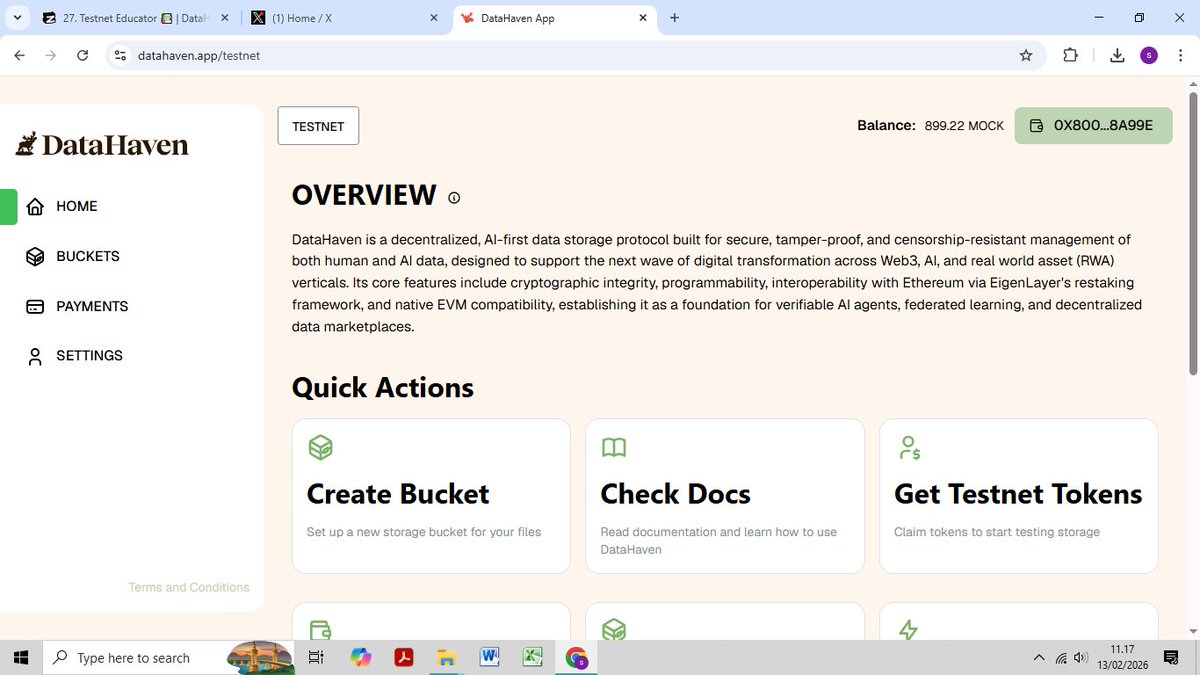Click the info icon beside OVERVIEW
Viewport: 1200px width, 675px height.
[454, 198]
